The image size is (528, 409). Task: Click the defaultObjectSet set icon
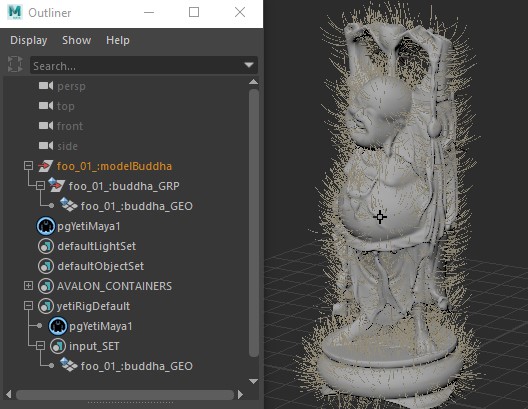pyautogui.click(x=46, y=266)
